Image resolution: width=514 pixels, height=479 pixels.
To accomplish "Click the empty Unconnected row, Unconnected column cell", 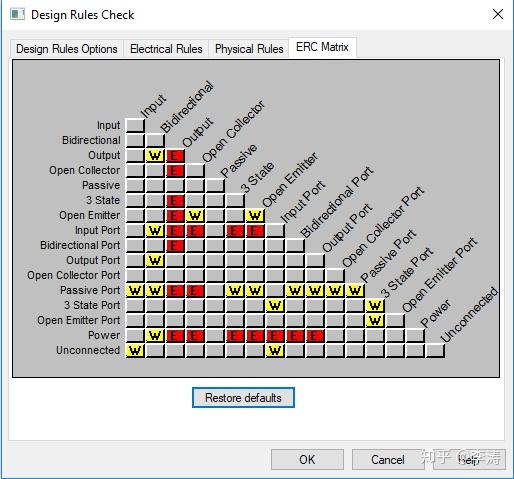I will [x=435, y=351].
